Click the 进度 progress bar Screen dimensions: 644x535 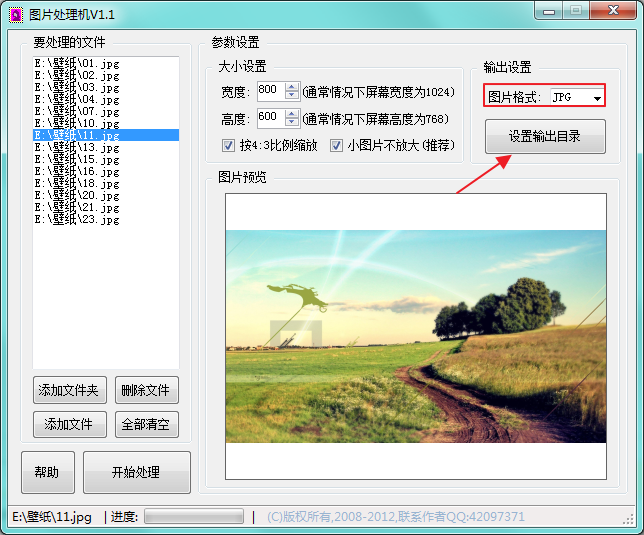[193, 517]
